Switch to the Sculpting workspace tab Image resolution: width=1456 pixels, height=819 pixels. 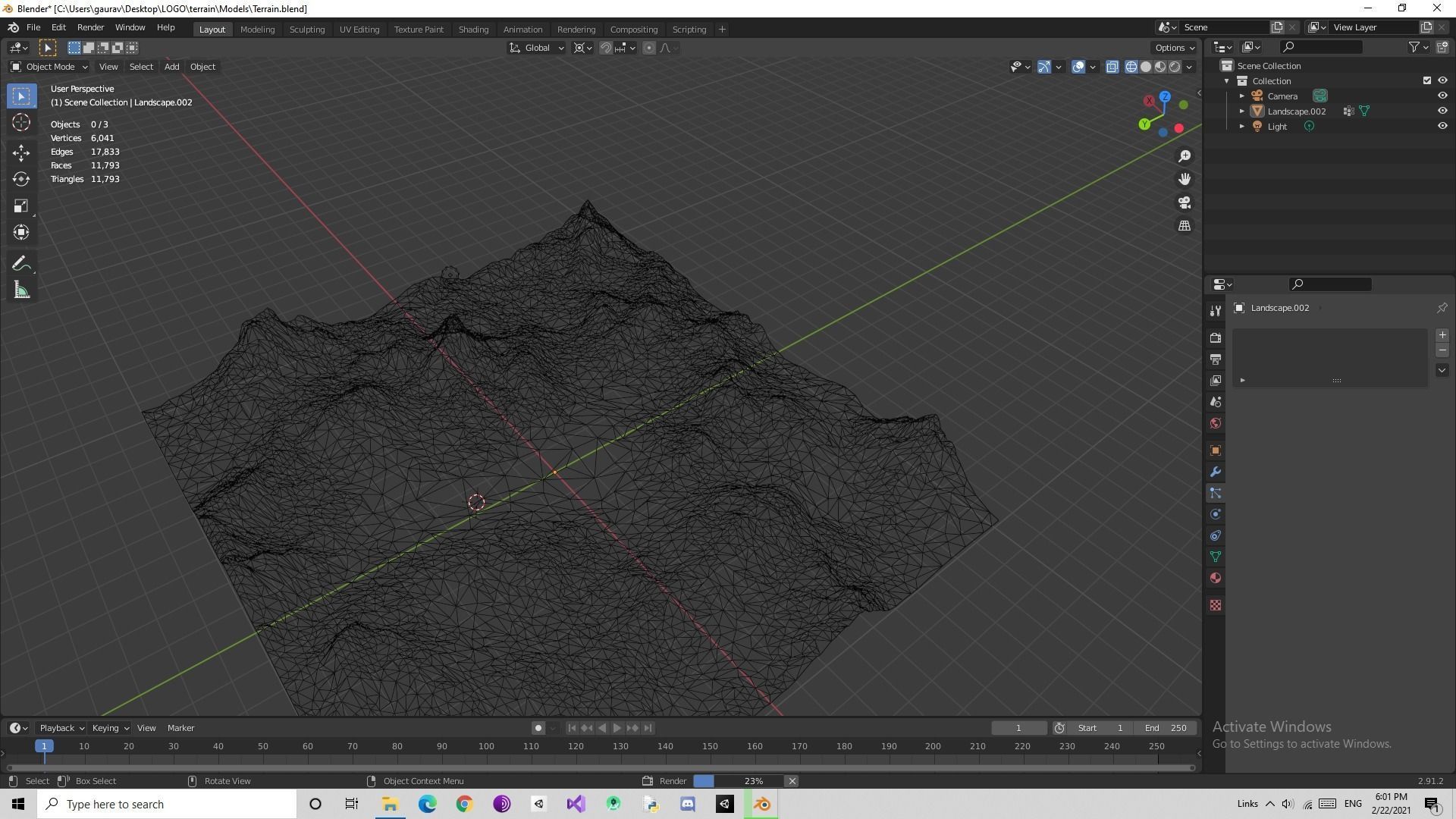point(307,30)
